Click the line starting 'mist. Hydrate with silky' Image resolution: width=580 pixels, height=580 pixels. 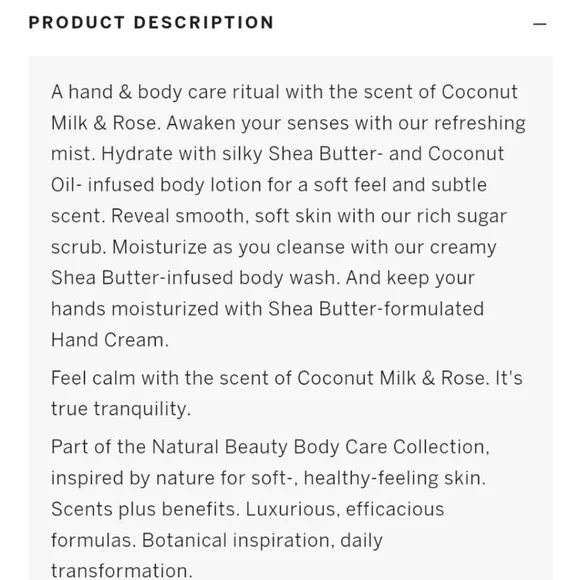point(277,154)
